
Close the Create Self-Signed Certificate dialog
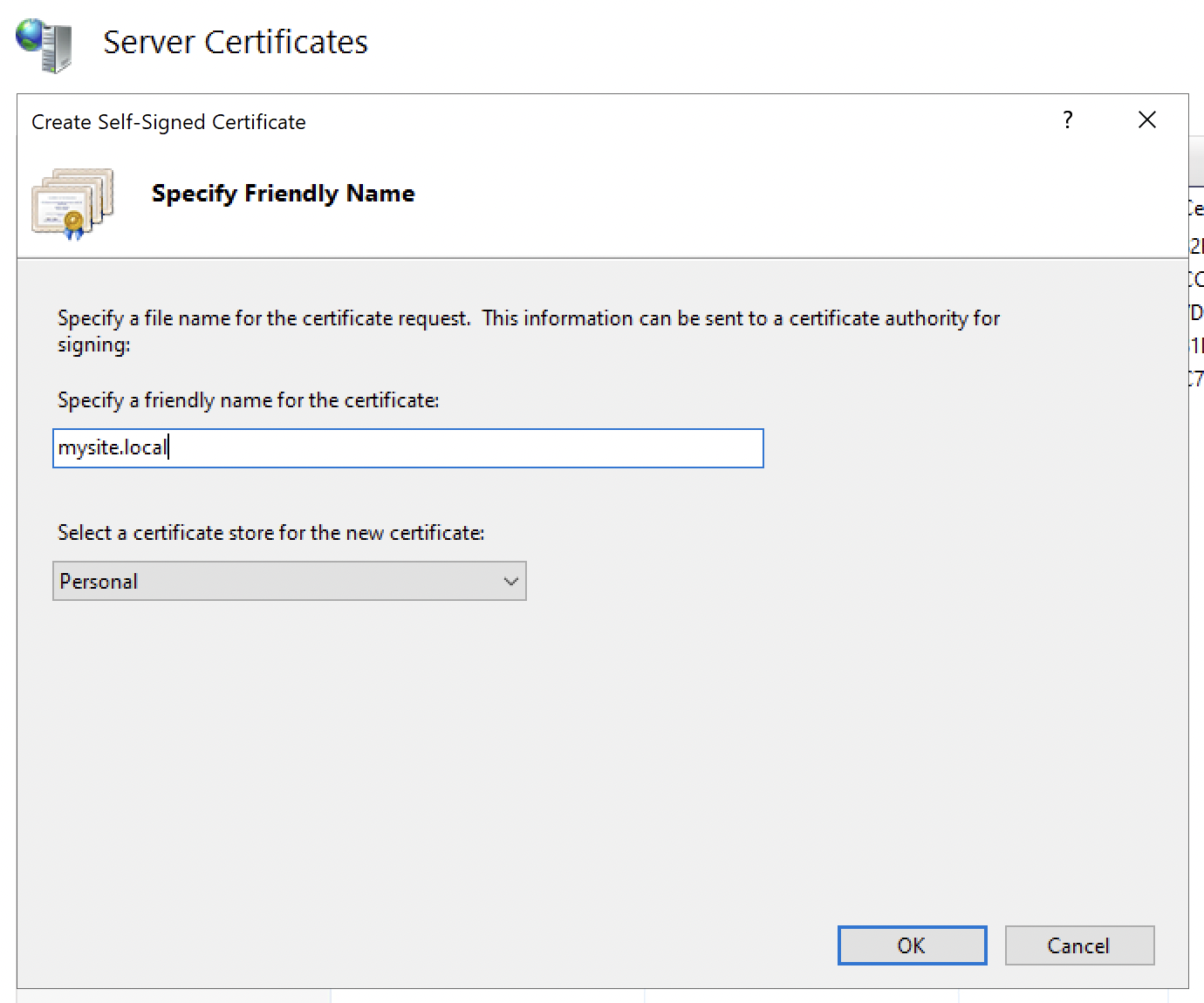click(1147, 120)
